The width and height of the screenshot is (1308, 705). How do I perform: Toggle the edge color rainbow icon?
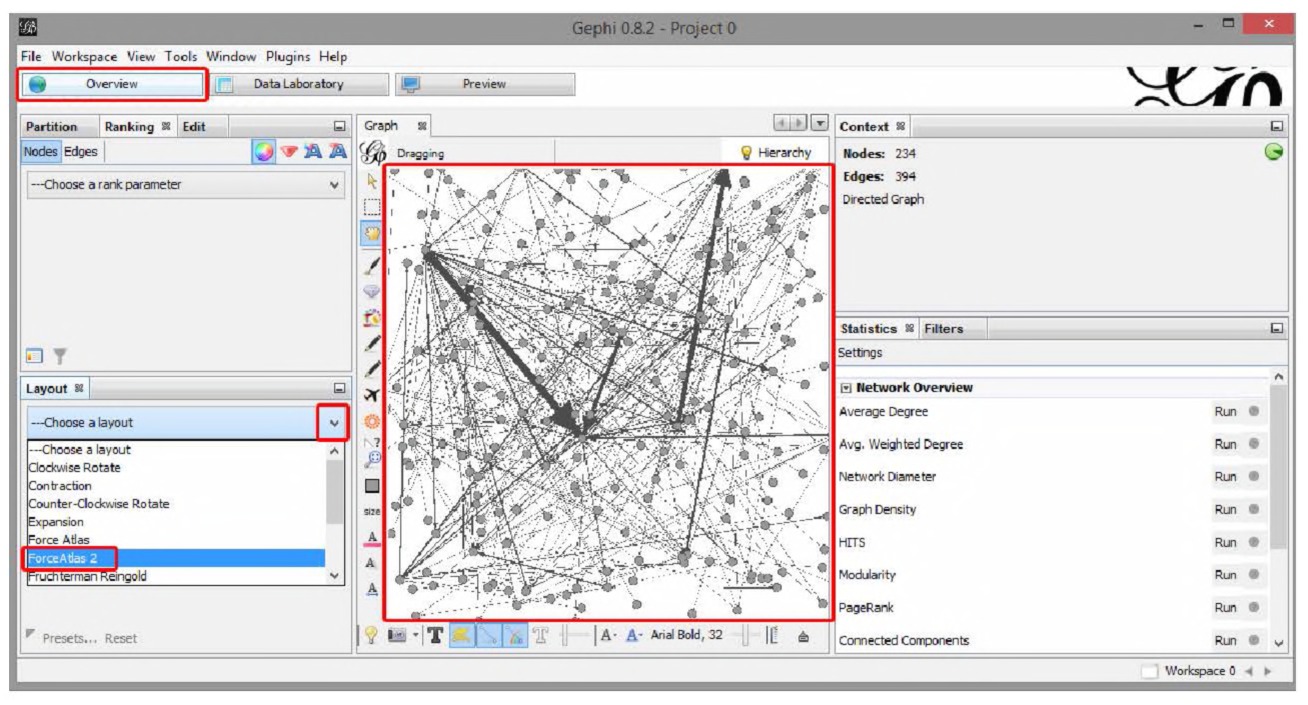click(515, 635)
